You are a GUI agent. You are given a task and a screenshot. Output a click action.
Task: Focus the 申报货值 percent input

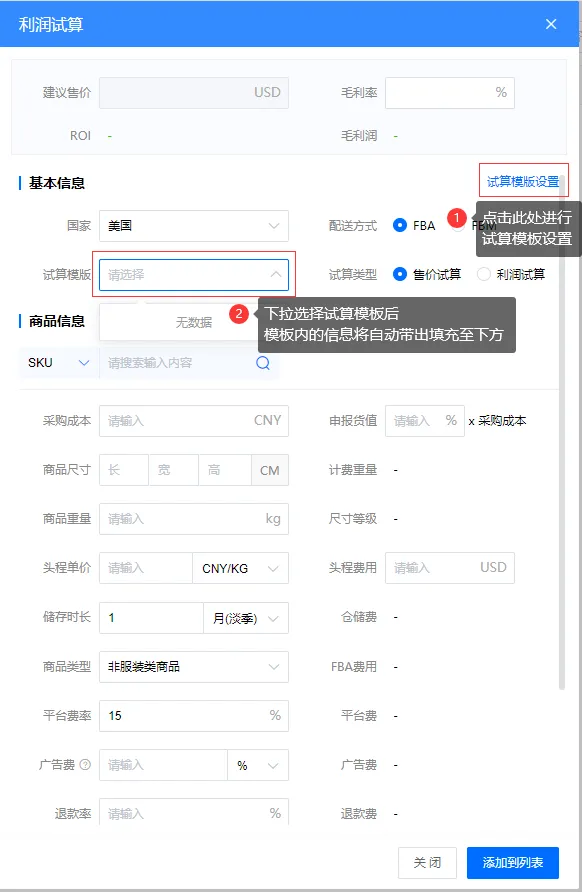point(425,421)
